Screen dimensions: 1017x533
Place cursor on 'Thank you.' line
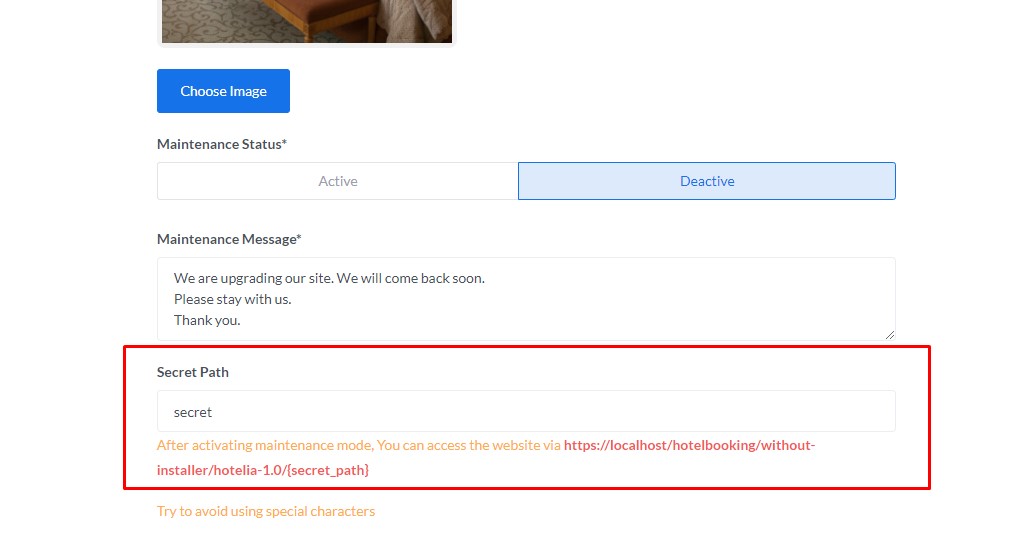click(207, 320)
